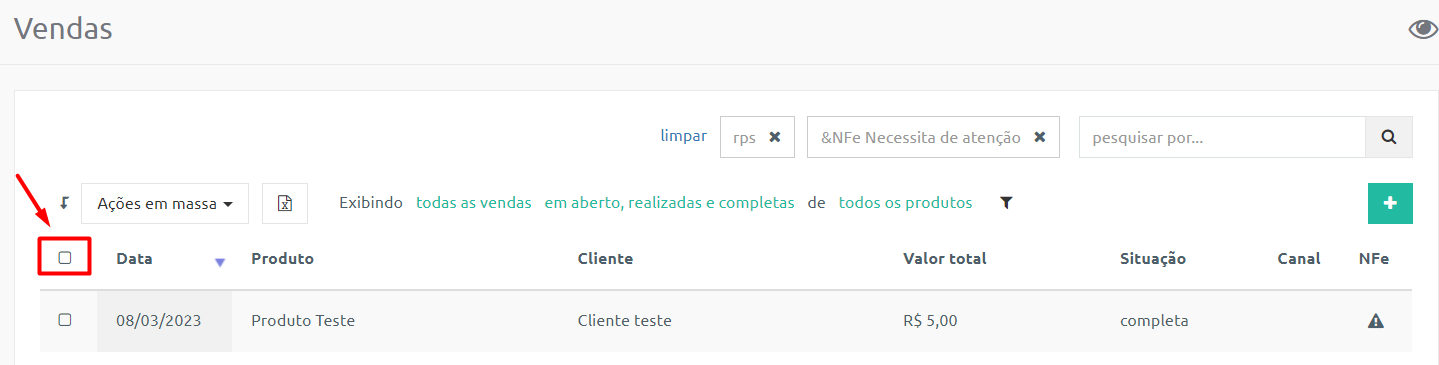Click the eye visibility icon
1439x365 pixels.
pos(1423,29)
